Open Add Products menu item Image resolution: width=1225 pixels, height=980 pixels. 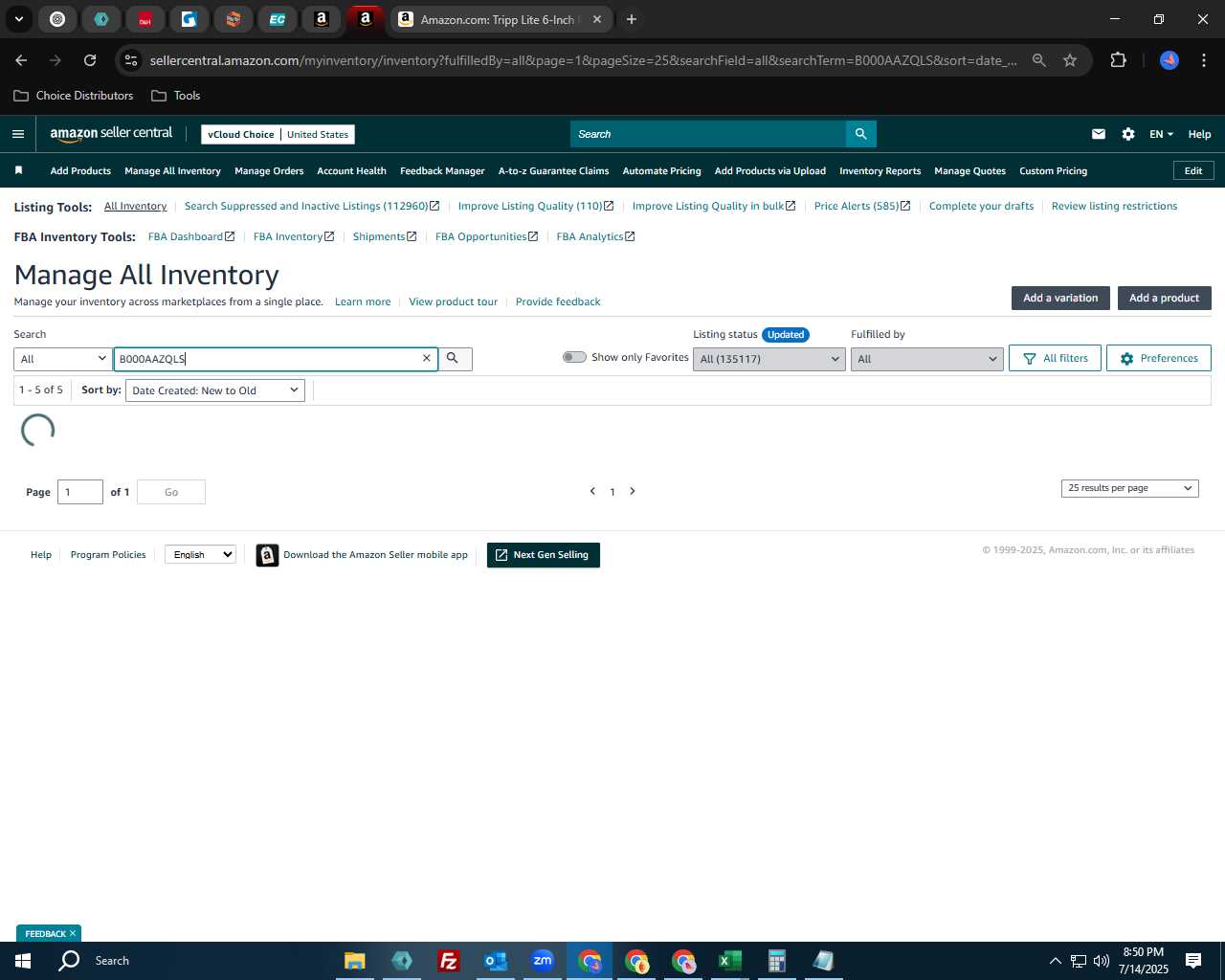point(80,171)
